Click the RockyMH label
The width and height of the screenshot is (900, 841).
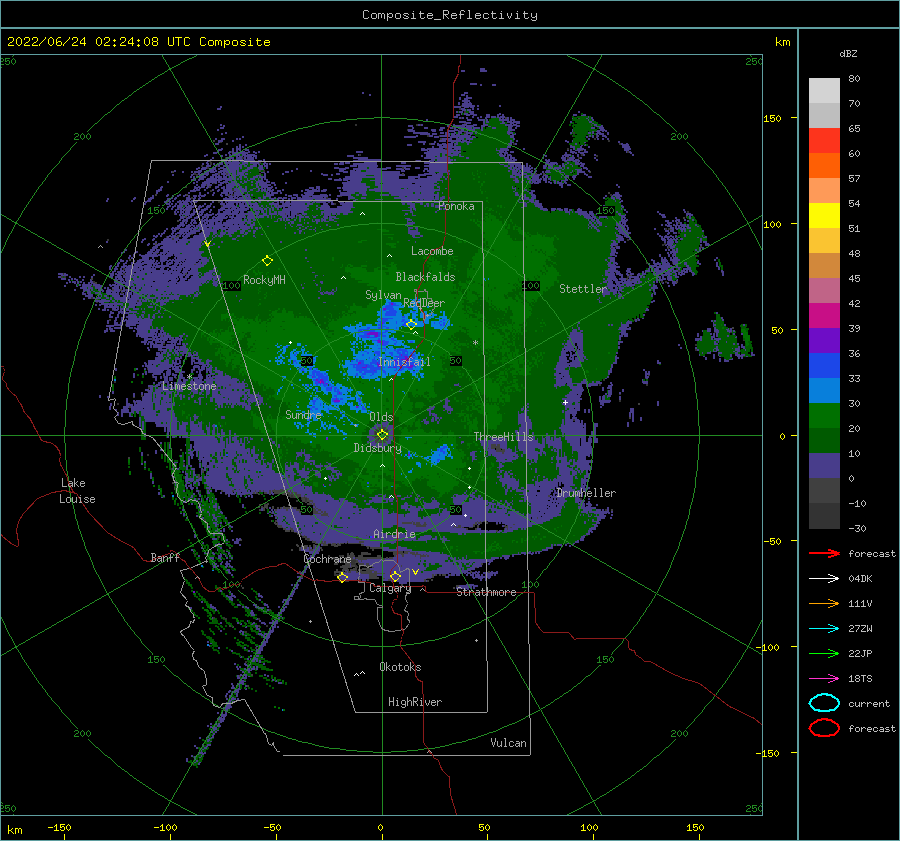coord(264,280)
